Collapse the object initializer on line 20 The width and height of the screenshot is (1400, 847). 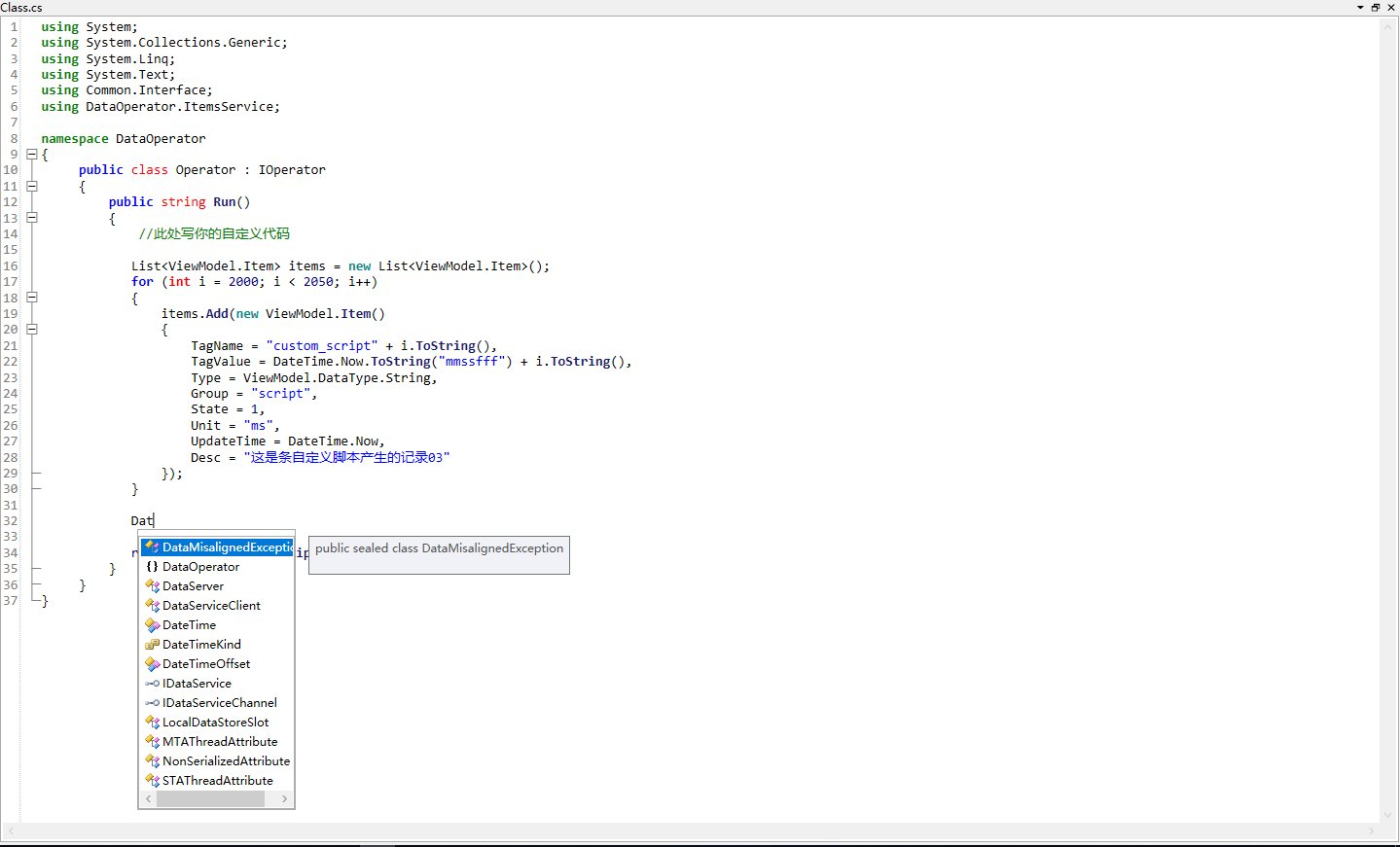(x=32, y=330)
